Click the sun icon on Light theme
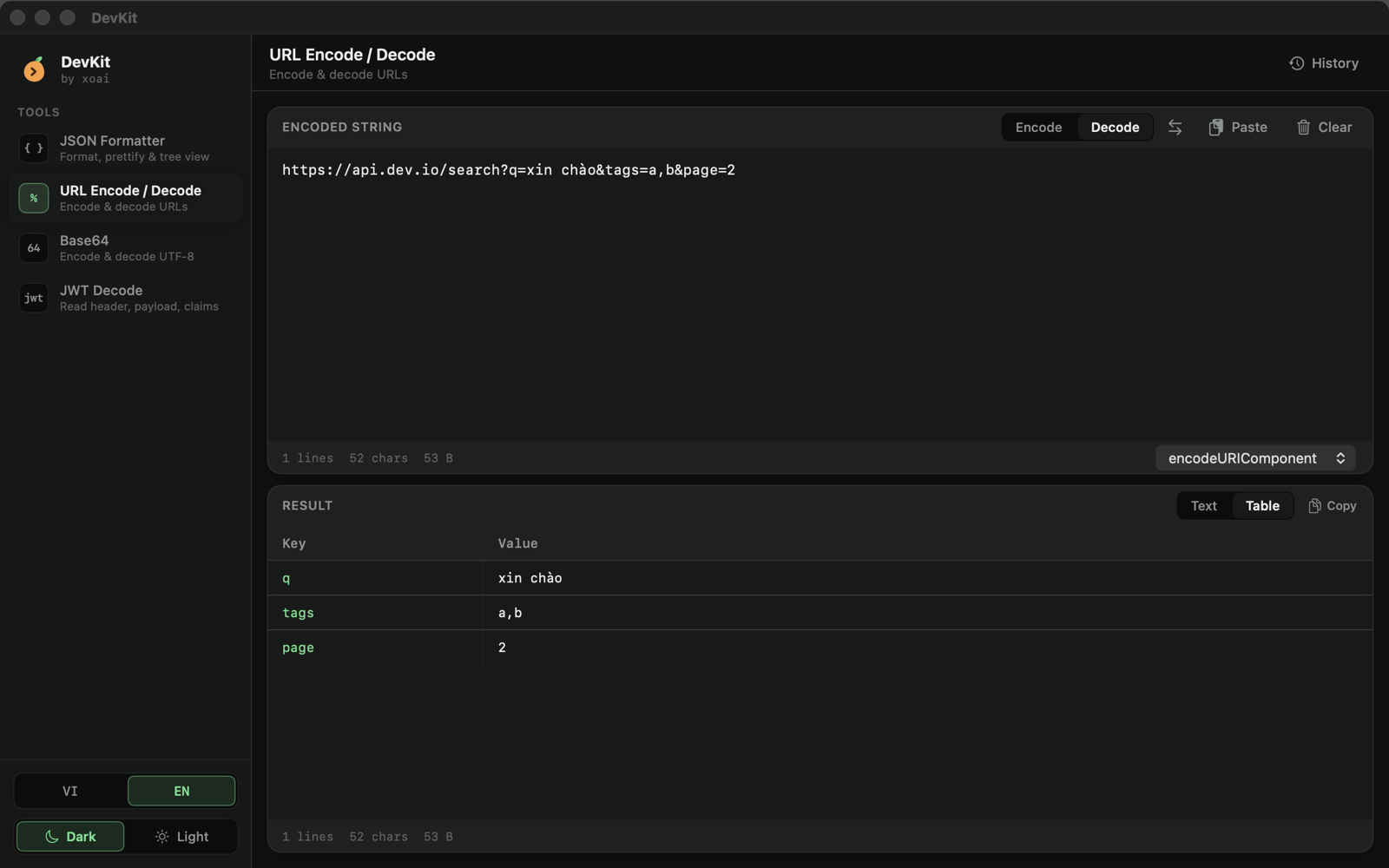Image resolution: width=1389 pixels, height=868 pixels. pyautogui.click(x=161, y=837)
